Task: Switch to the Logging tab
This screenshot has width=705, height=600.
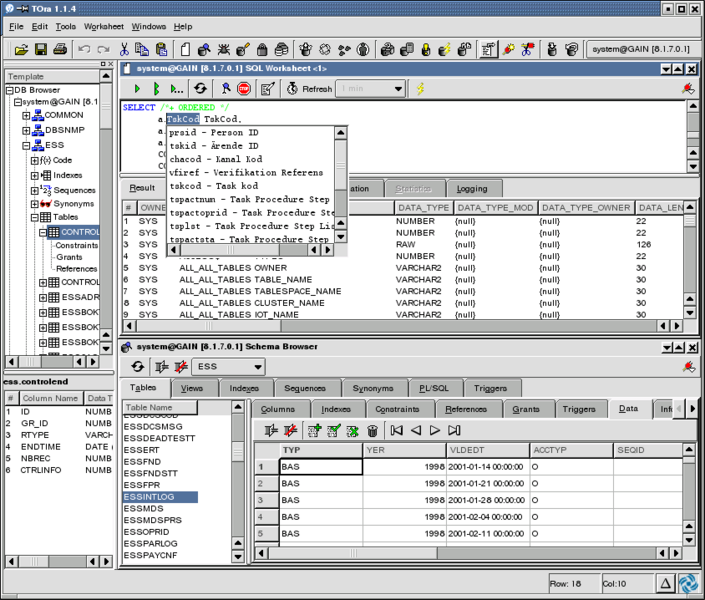Action: point(472,189)
